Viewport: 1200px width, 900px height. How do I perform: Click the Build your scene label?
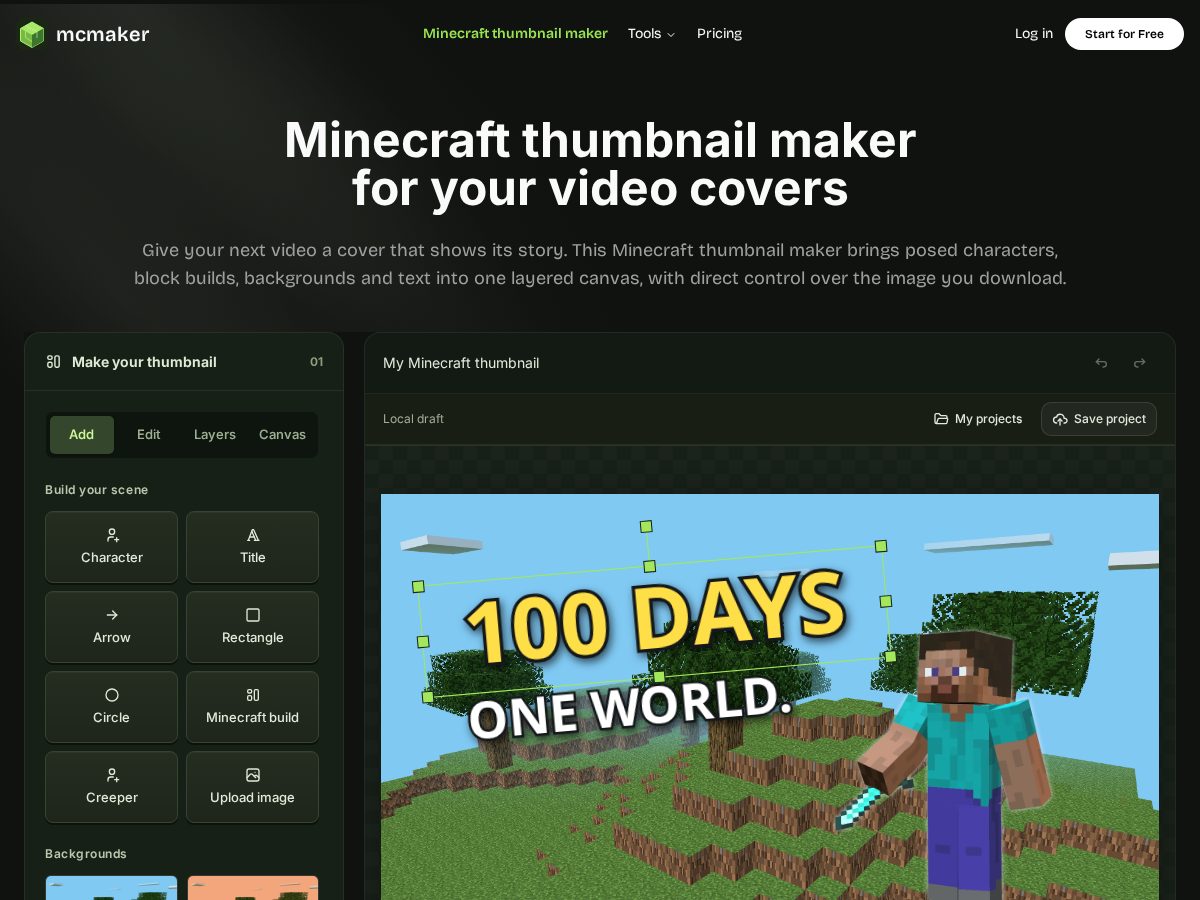pyautogui.click(x=97, y=490)
